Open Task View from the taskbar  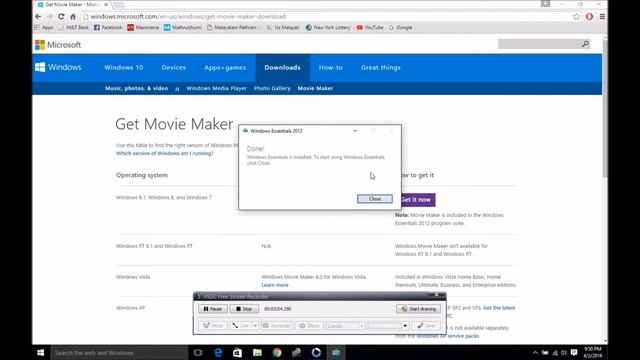[198, 353]
